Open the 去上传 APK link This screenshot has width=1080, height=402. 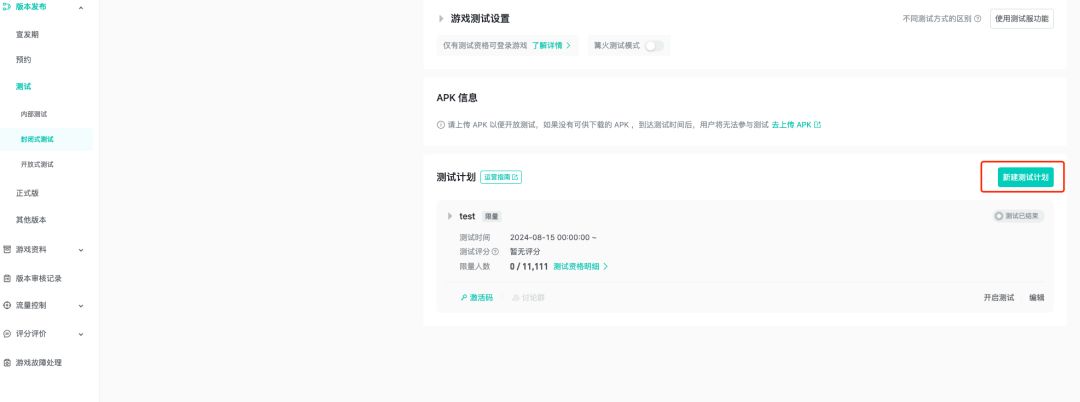[x=797, y=125]
